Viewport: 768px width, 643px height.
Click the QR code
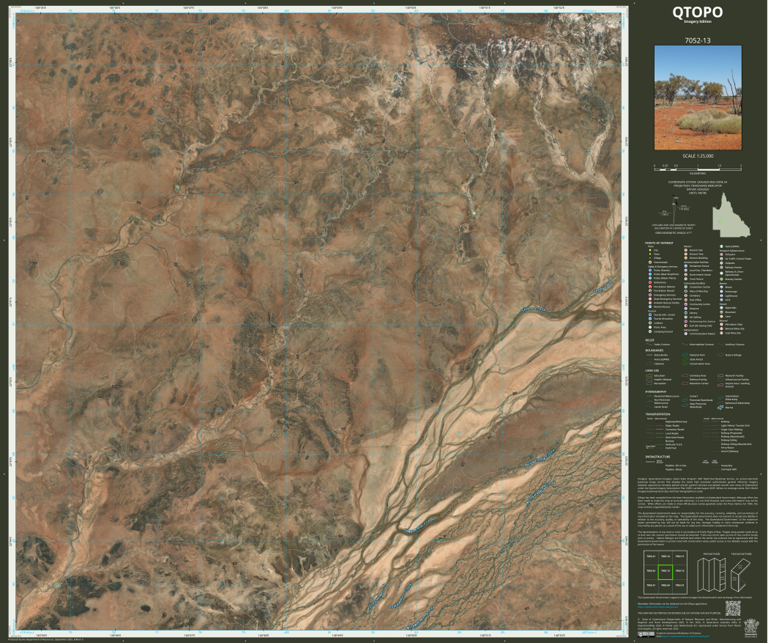(732, 609)
